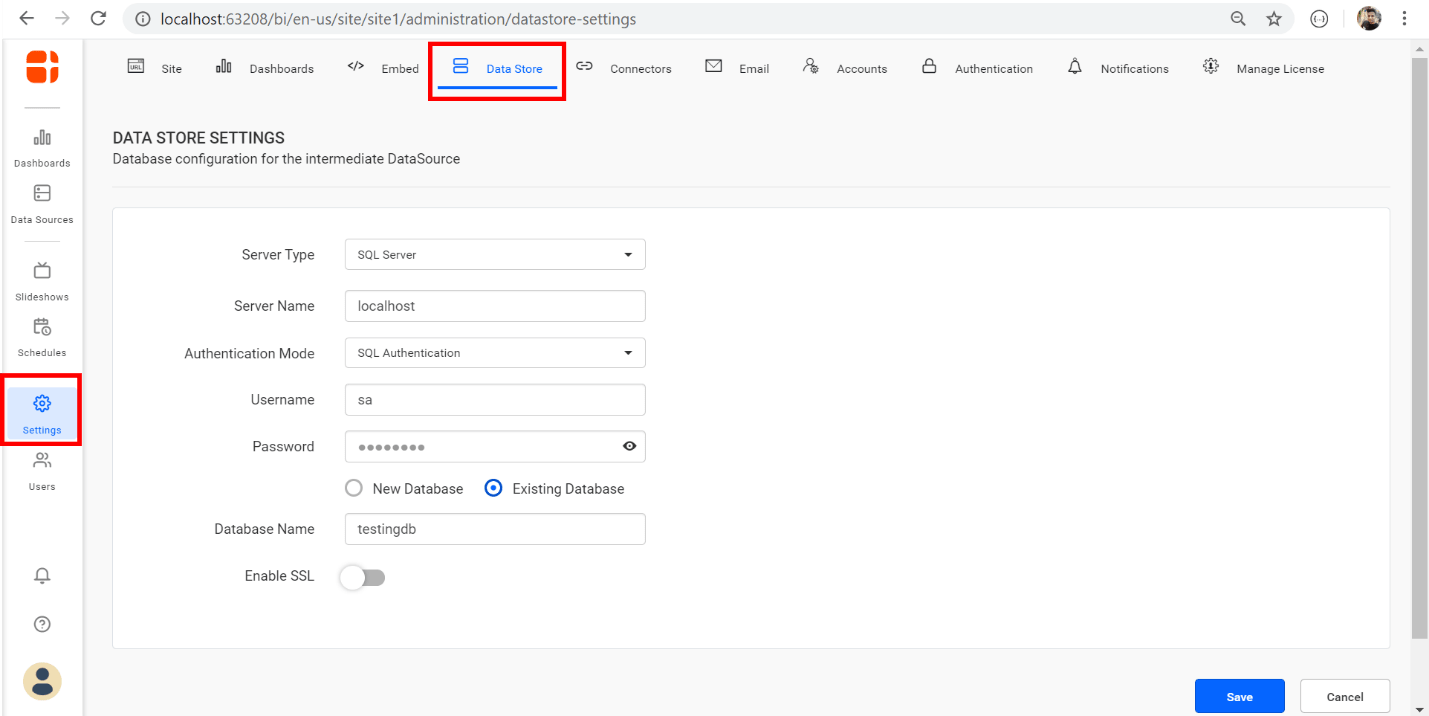Screen dimensions: 1429x716
Task: Select the Existing Database option
Action: click(492, 488)
